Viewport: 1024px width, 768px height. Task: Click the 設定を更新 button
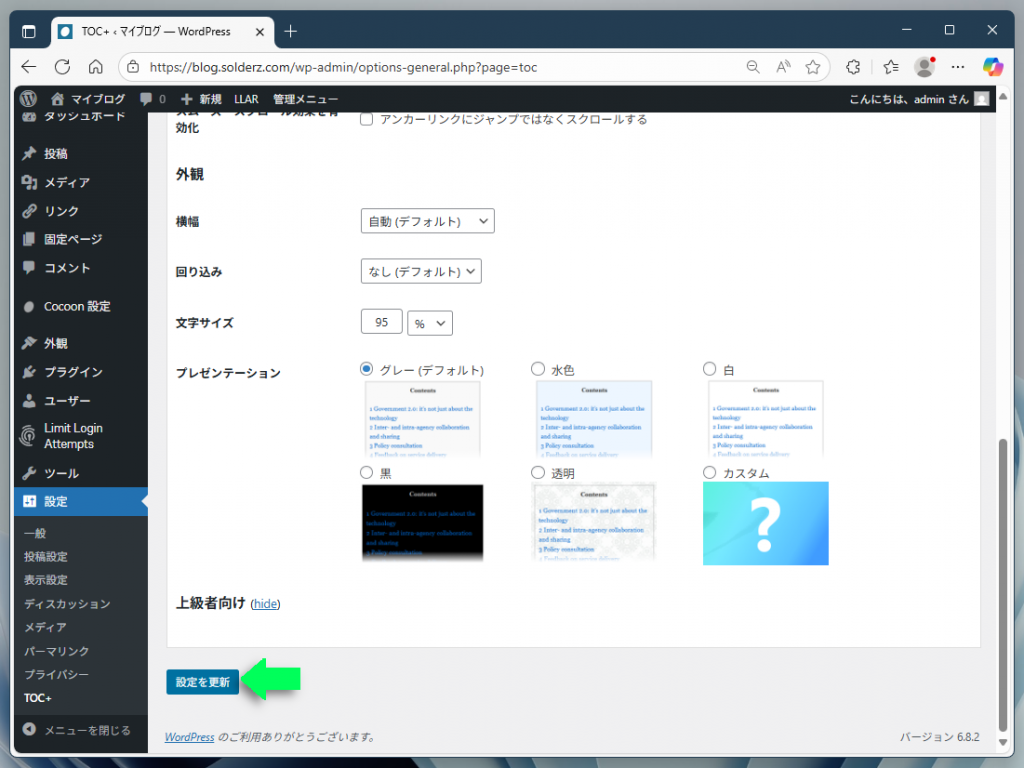pyautogui.click(x=202, y=682)
